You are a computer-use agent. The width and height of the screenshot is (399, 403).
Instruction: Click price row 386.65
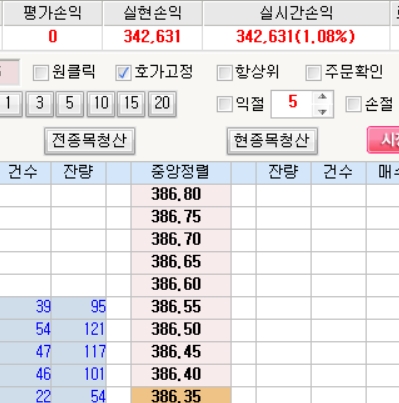click(x=181, y=262)
